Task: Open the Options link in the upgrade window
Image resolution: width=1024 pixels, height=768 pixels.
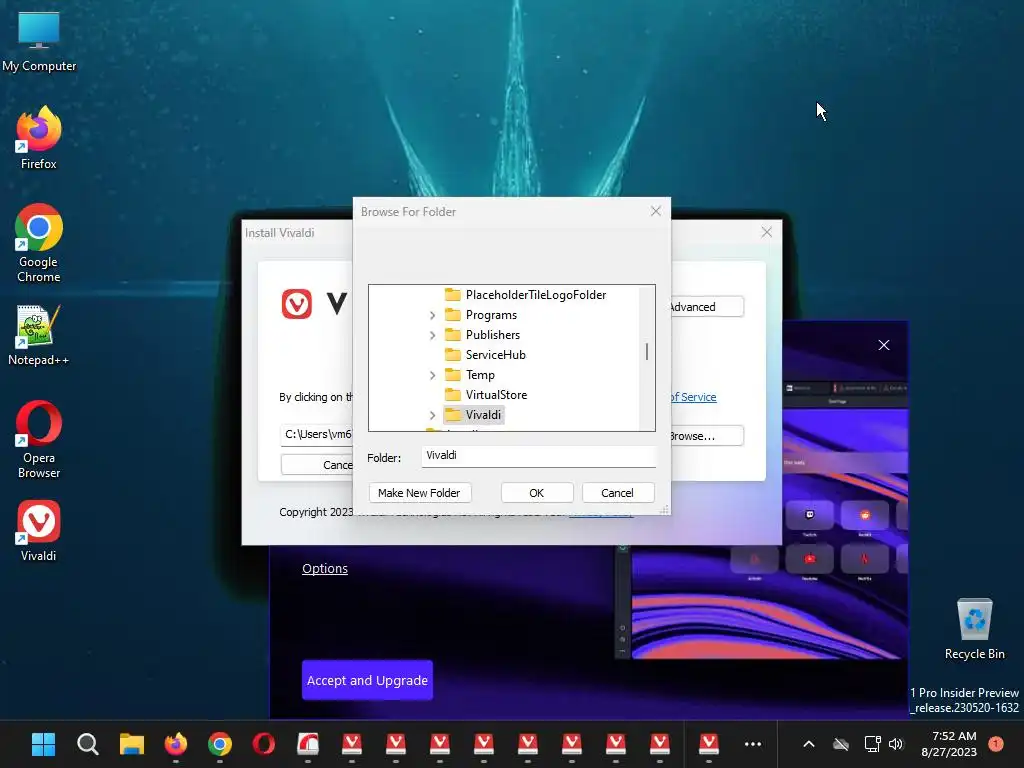Action: point(325,569)
